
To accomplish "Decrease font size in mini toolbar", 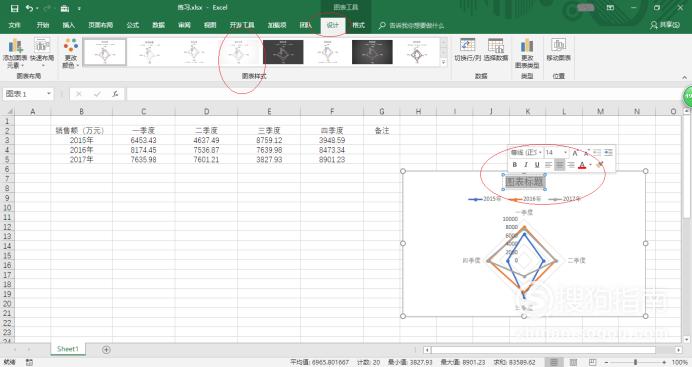I will 586,153.
